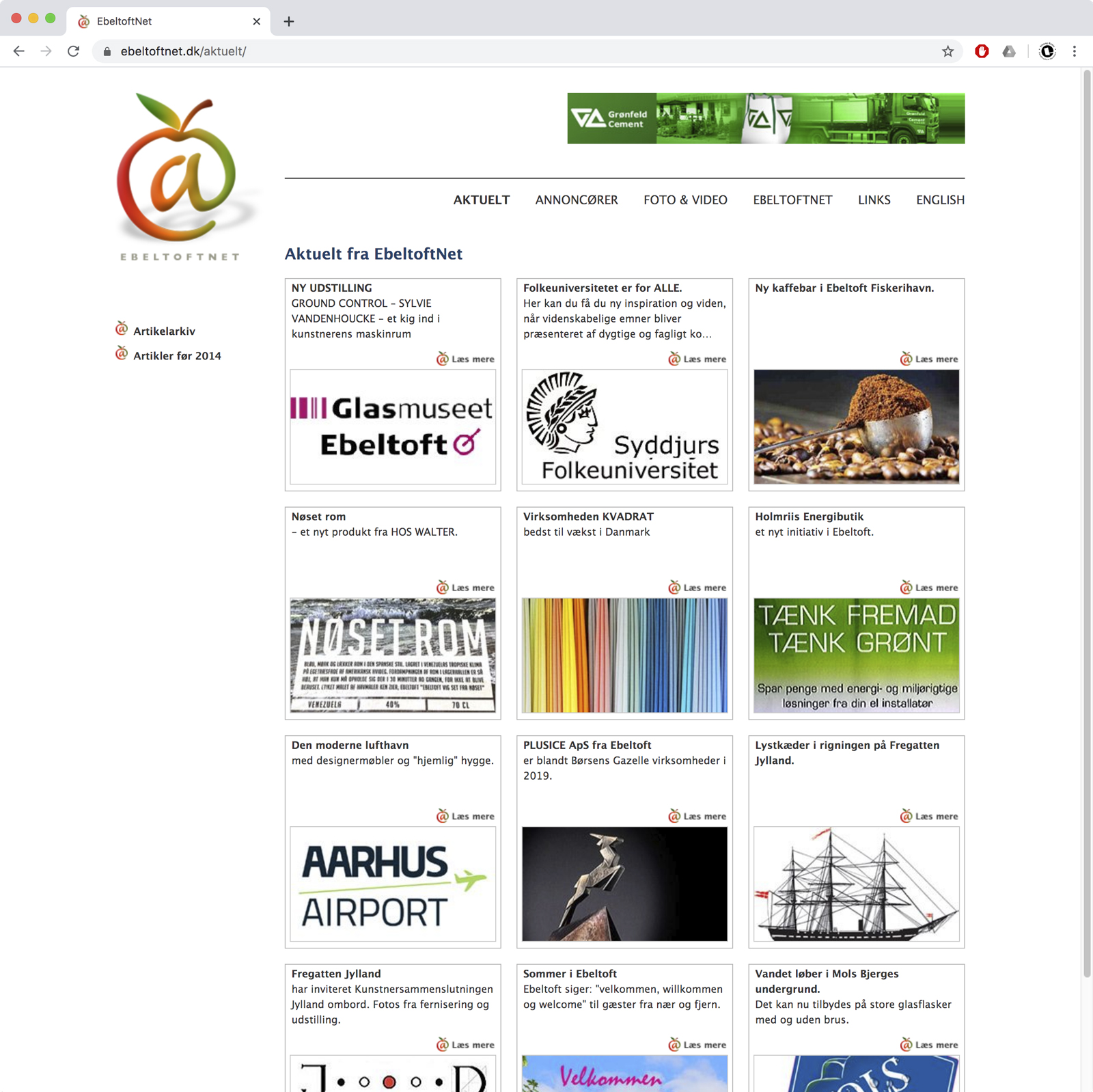Bookmark this page with the star icon
This screenshot has height=1092, width=1093.
pyautogui.click(x=947, y=51)
